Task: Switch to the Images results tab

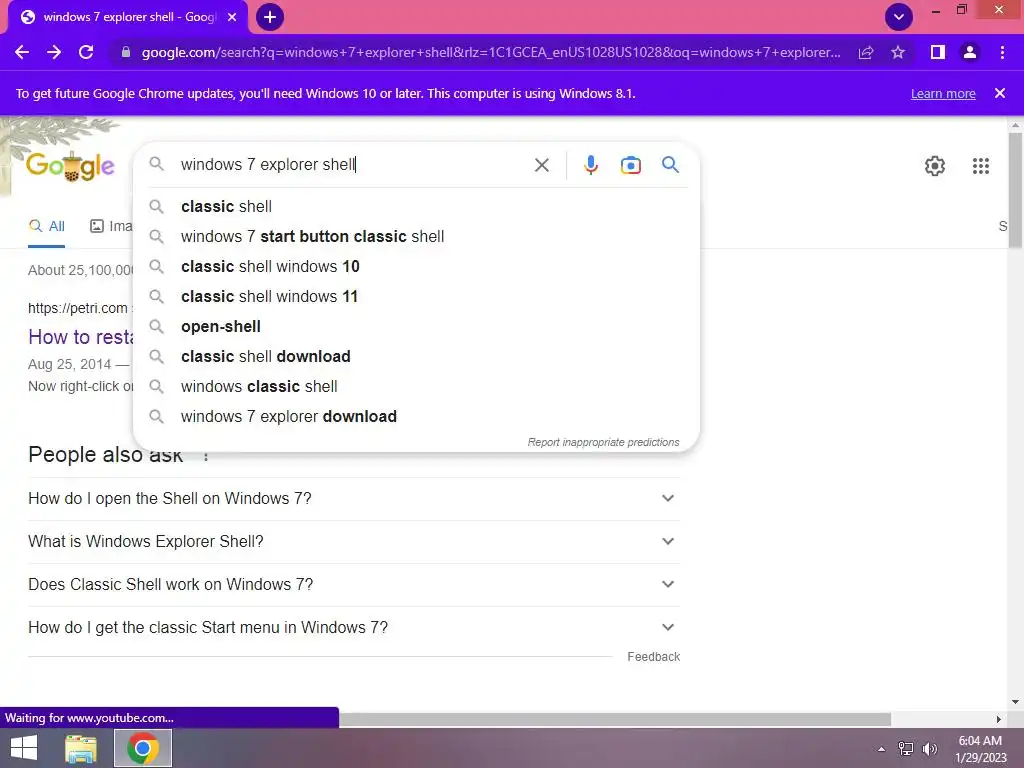Action: (x=111, y=227)
